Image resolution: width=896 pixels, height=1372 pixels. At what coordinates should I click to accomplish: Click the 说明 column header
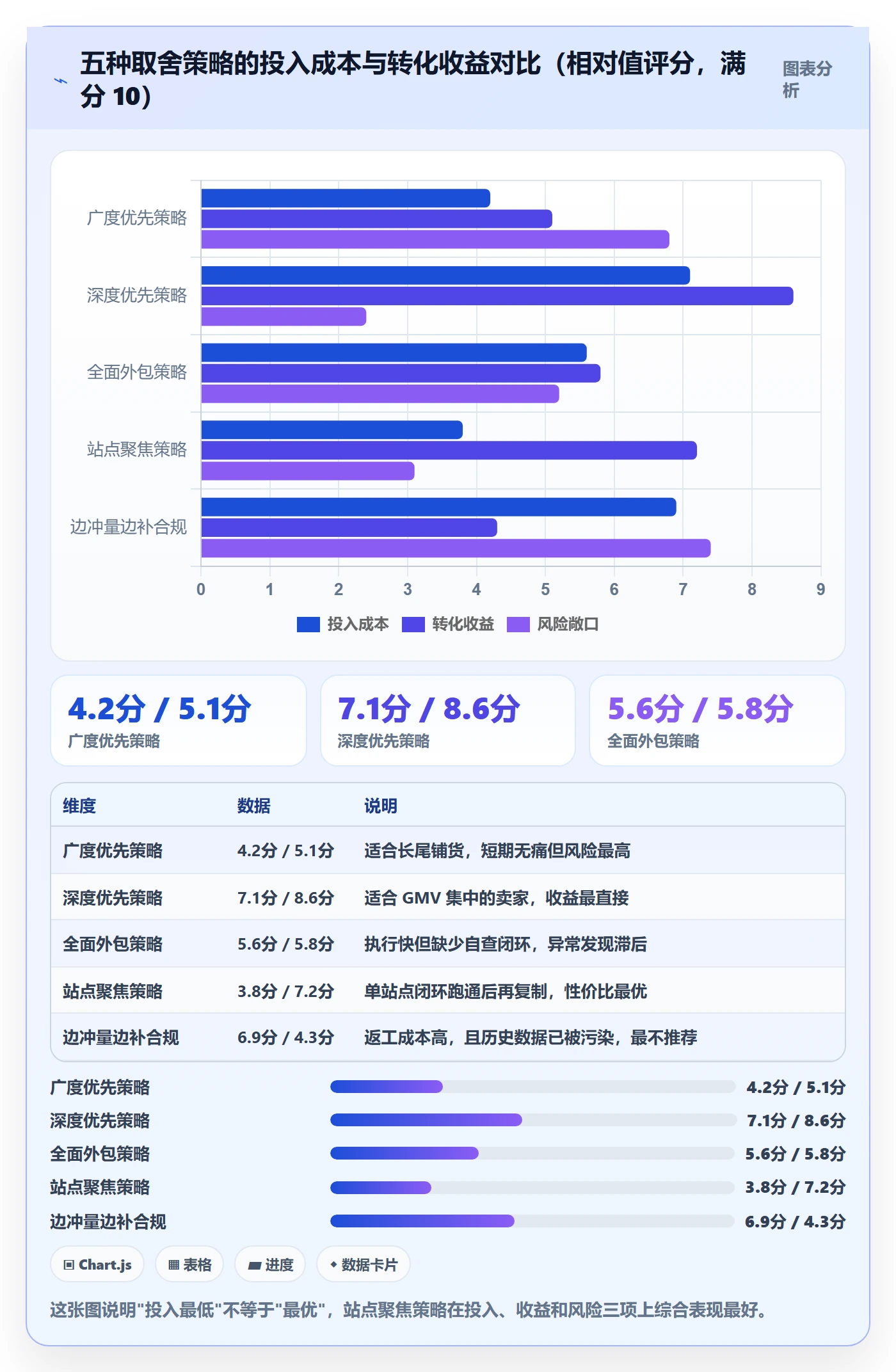[381, 806]
